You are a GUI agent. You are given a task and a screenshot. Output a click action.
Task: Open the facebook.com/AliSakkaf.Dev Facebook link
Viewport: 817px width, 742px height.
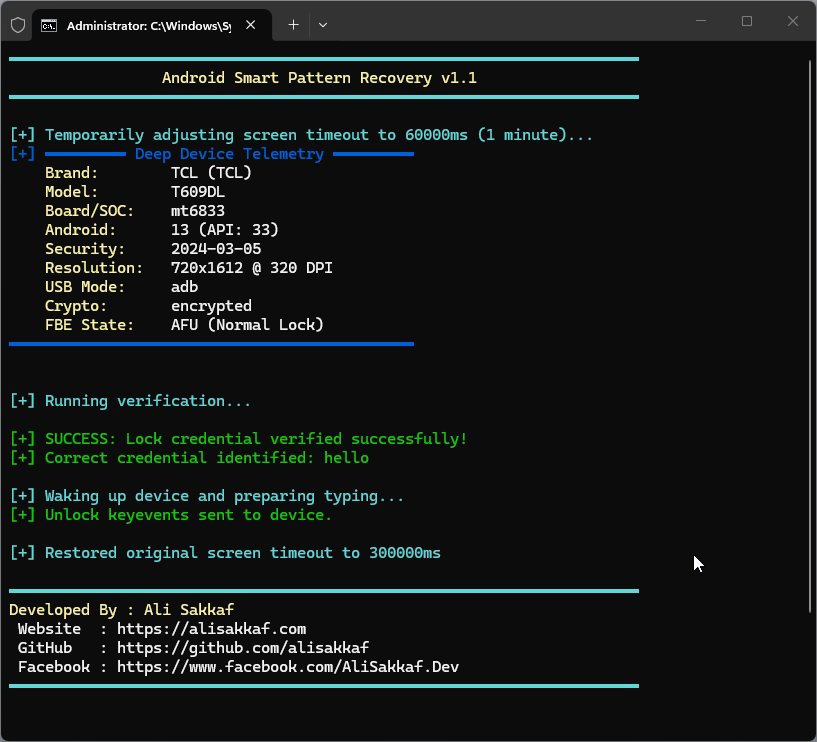288,667
